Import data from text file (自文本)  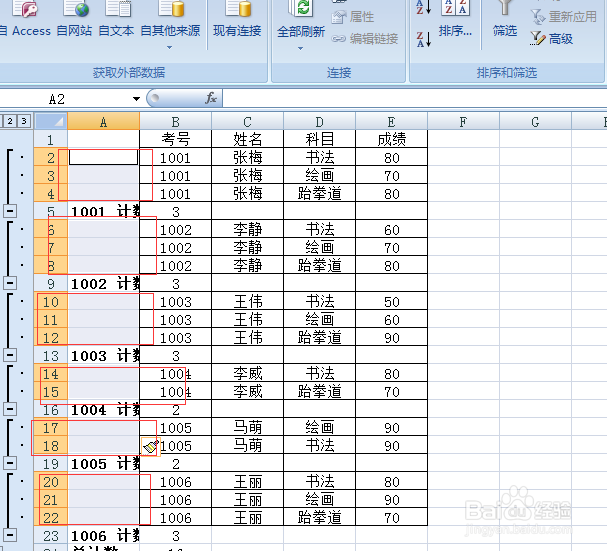[x=116, y=19]
